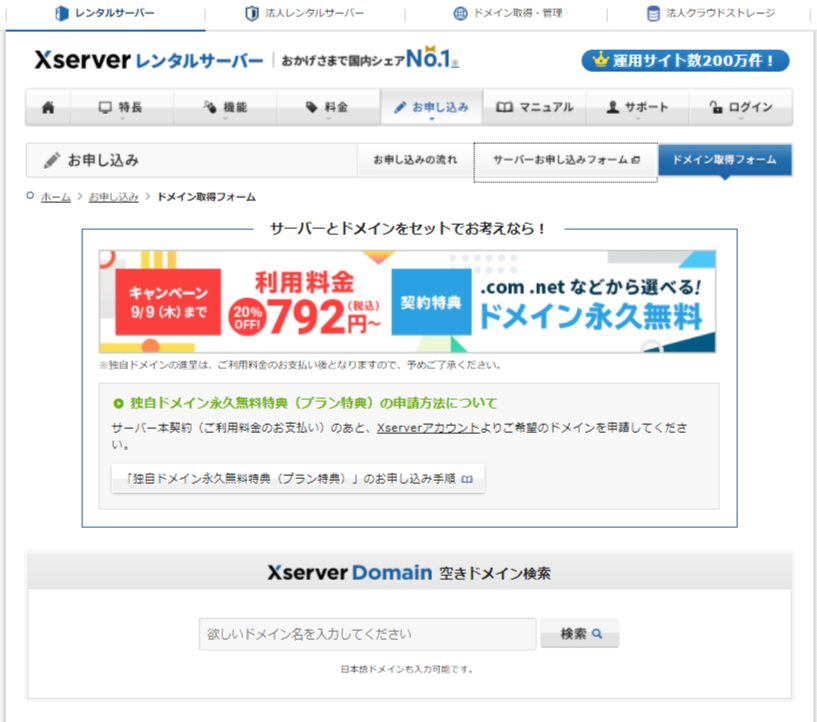Open the 特長 (Features) menu
This screenshot has height=722, width=817.
pyautogui.click(x=121, y=107)
